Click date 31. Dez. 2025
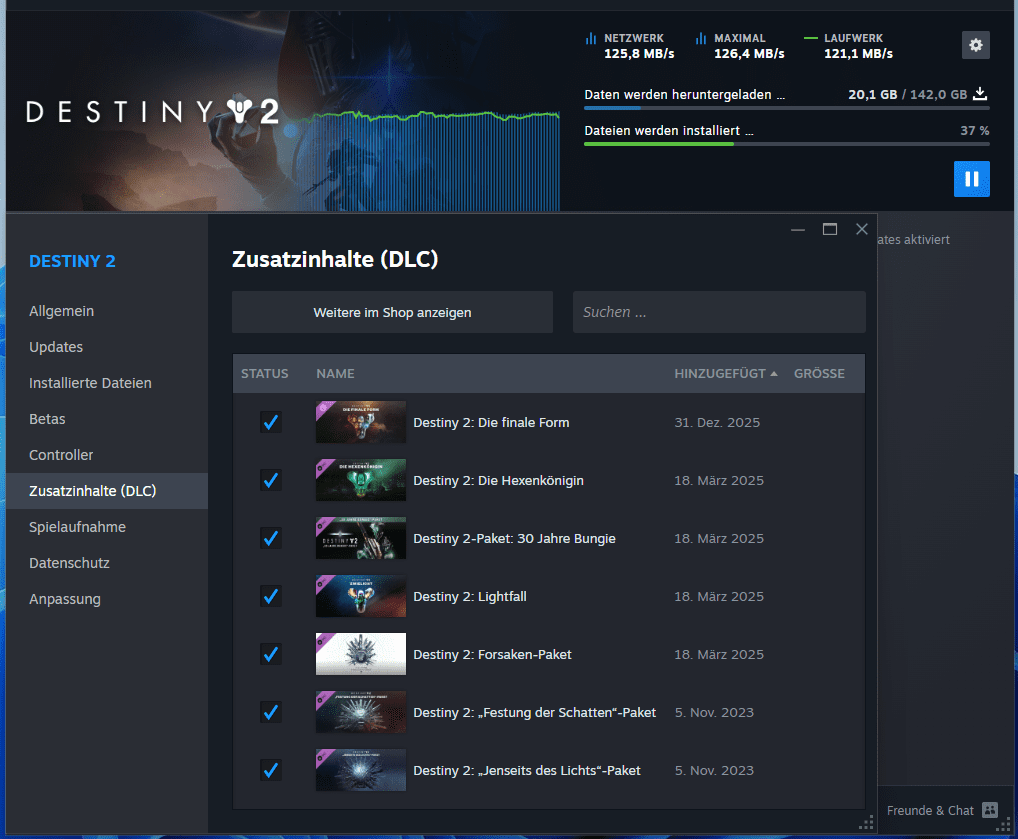The image size is (1018, 839). pos(717,422)
